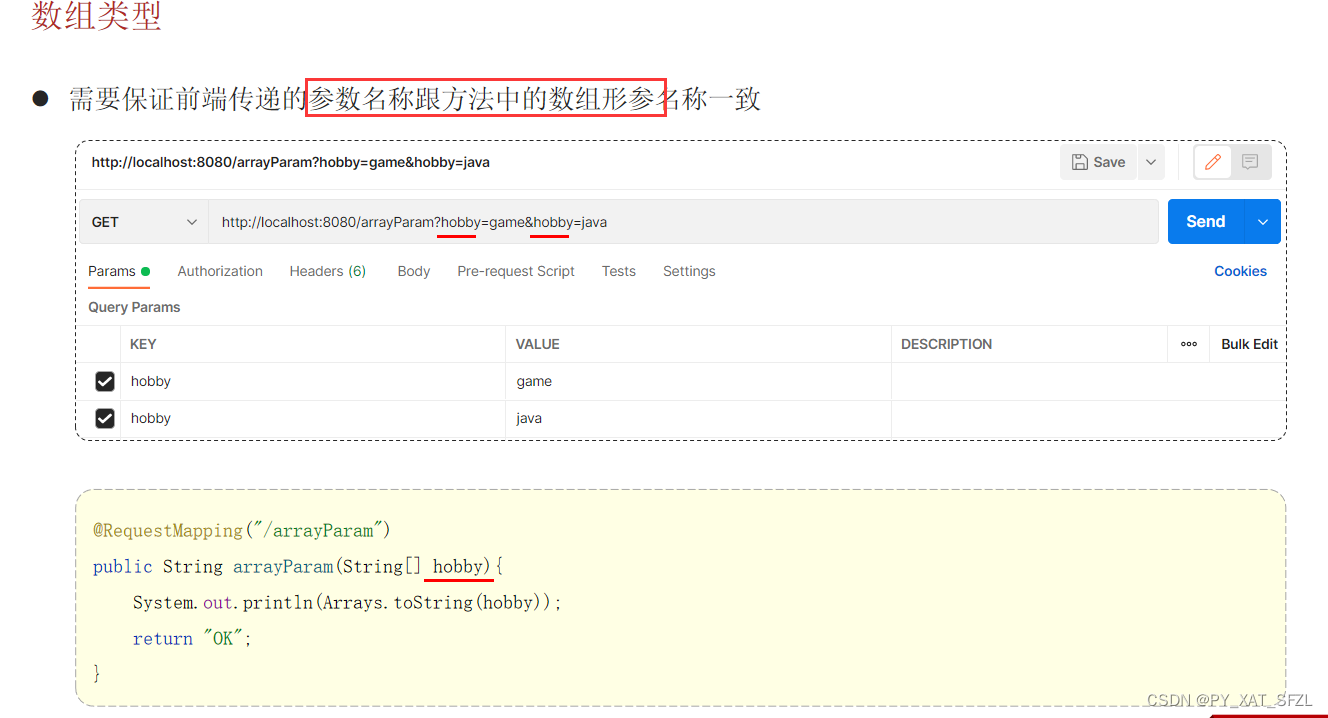Open the comments icon
Viewport: 1328px width, 718px height.
(x=1250, y=162)
